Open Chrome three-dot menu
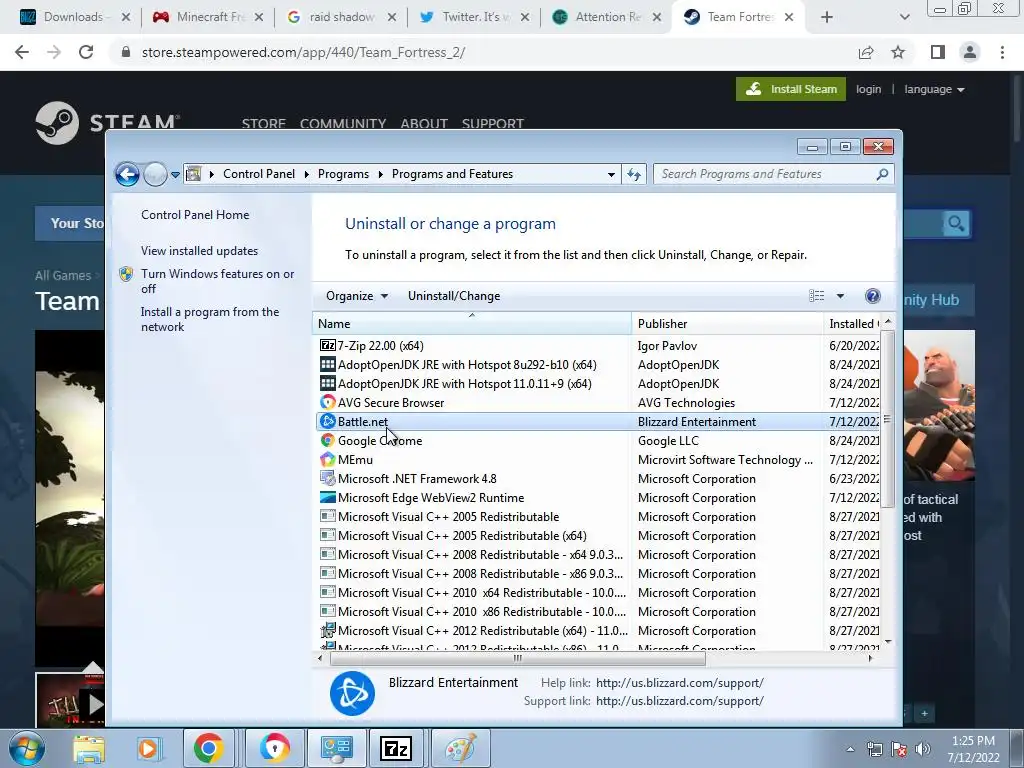 [1002, 52]
